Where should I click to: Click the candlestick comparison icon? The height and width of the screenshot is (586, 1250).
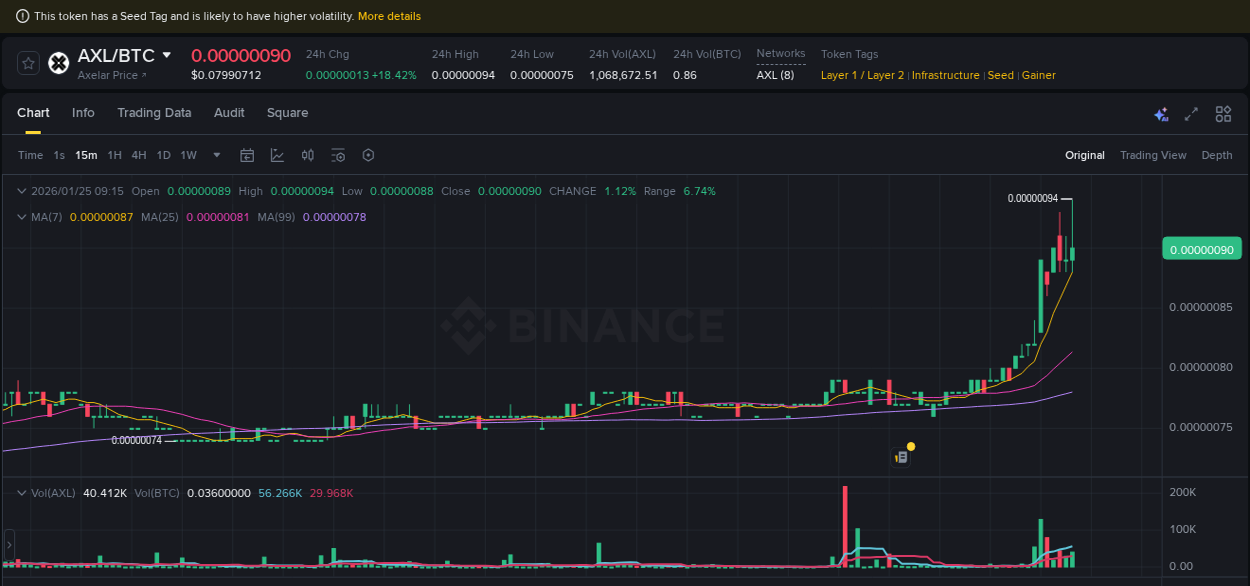pos(307,155)
